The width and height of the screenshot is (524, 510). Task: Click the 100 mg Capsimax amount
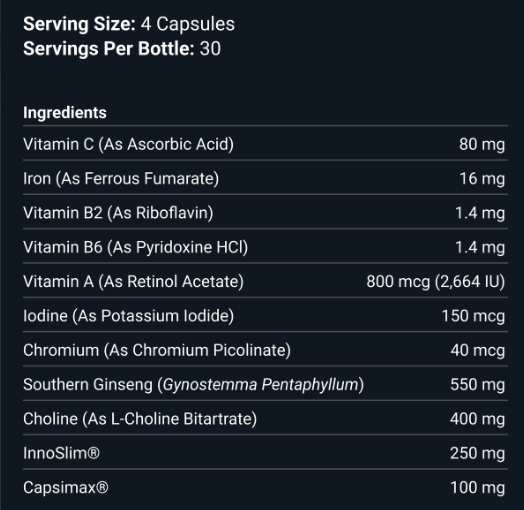point(478,487)
